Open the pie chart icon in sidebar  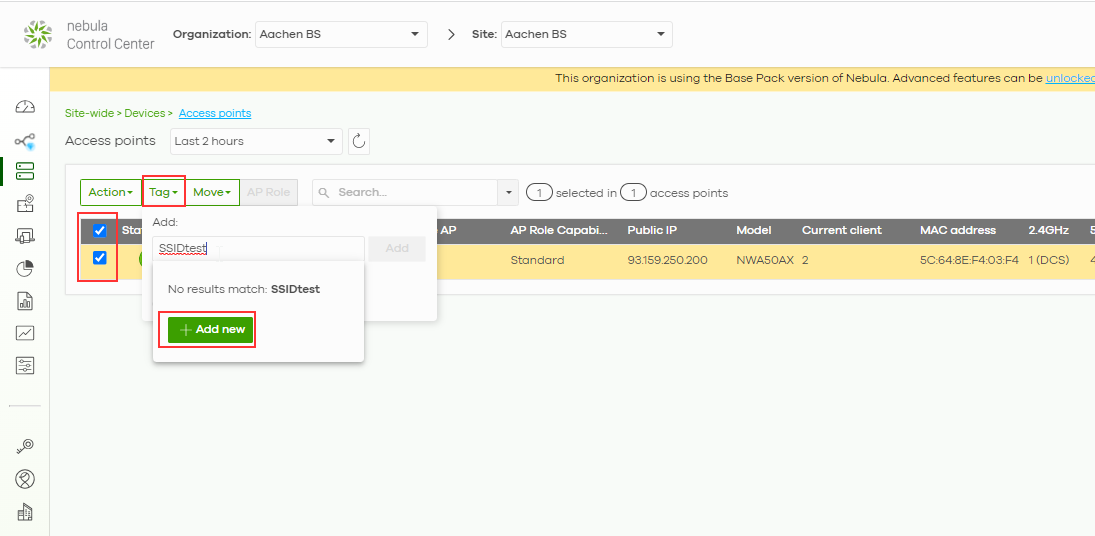point(25,268)
